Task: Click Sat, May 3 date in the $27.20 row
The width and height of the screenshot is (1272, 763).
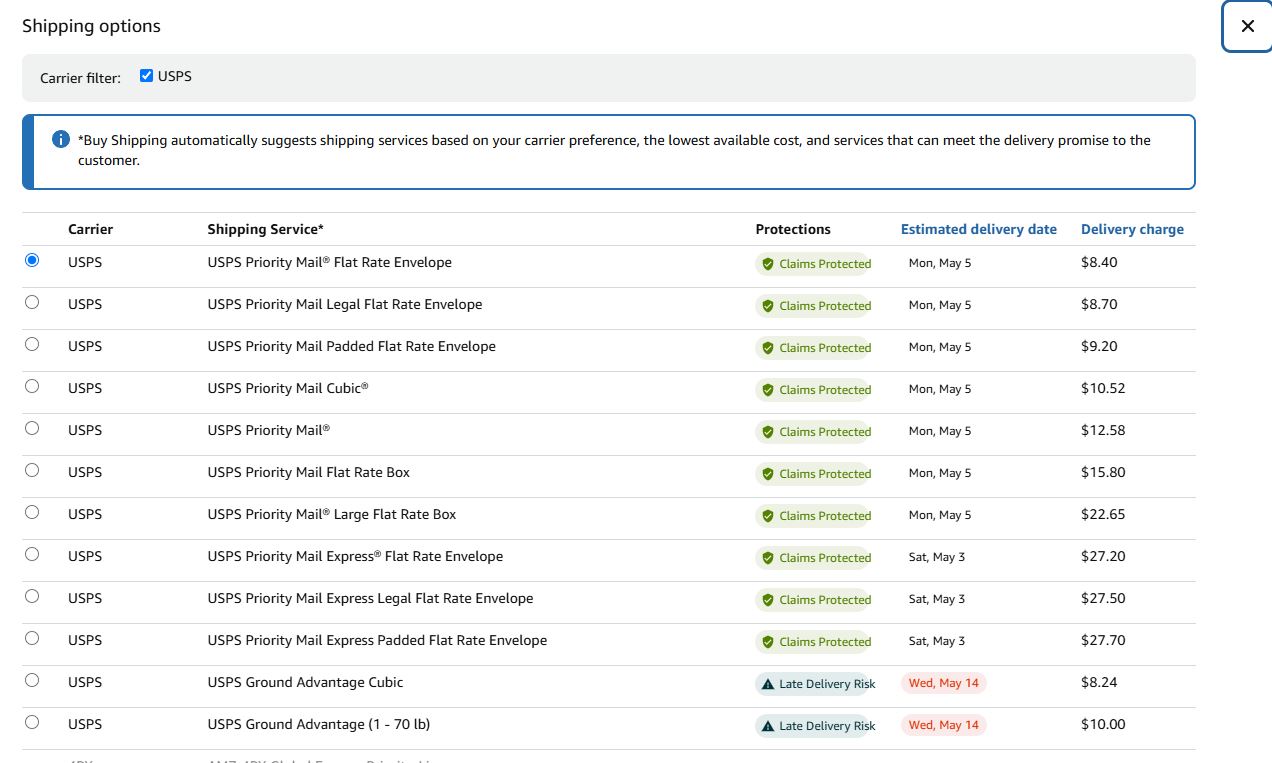Action: coord(937,557)
